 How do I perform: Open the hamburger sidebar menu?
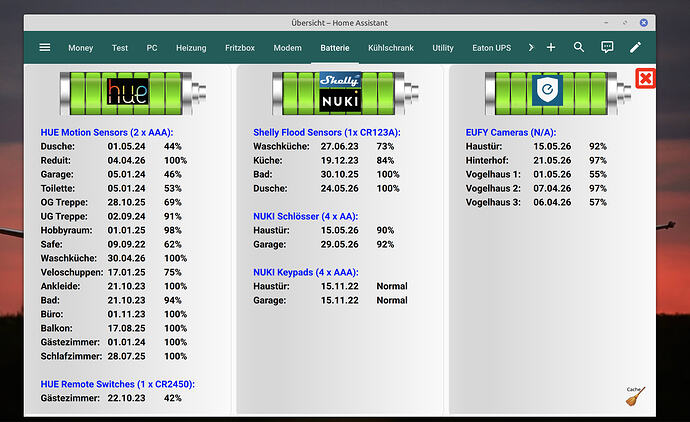[44, 48]
